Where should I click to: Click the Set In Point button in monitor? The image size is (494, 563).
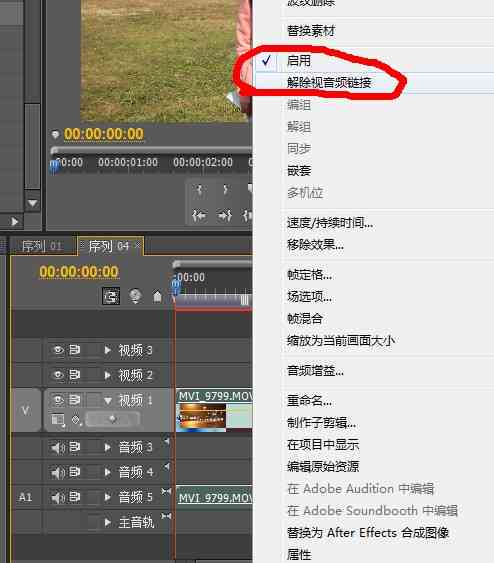(x=199, y=189)
